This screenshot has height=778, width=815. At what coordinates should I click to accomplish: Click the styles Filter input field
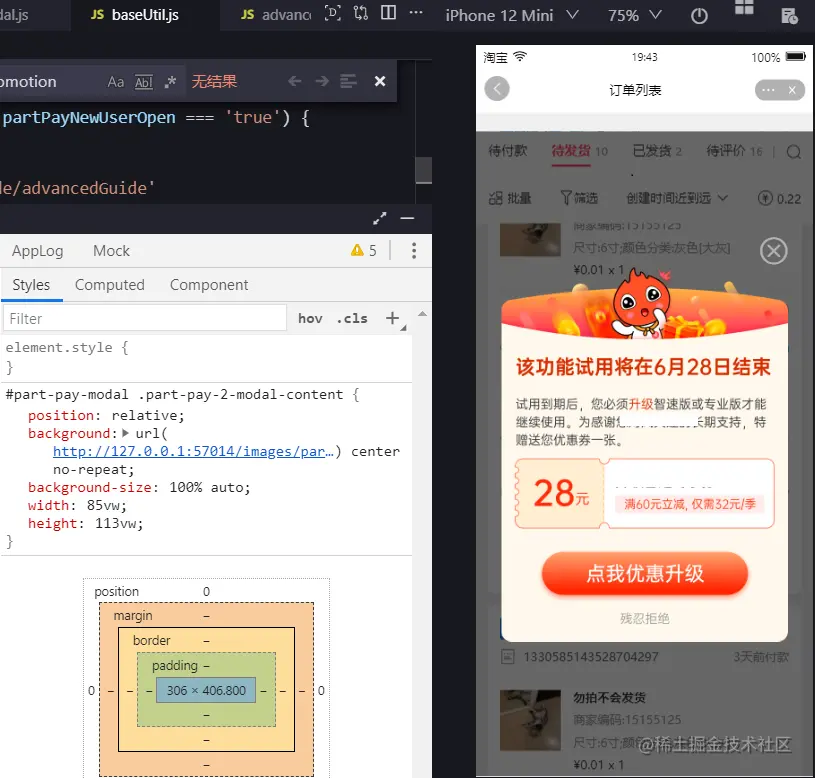(145, 318)
